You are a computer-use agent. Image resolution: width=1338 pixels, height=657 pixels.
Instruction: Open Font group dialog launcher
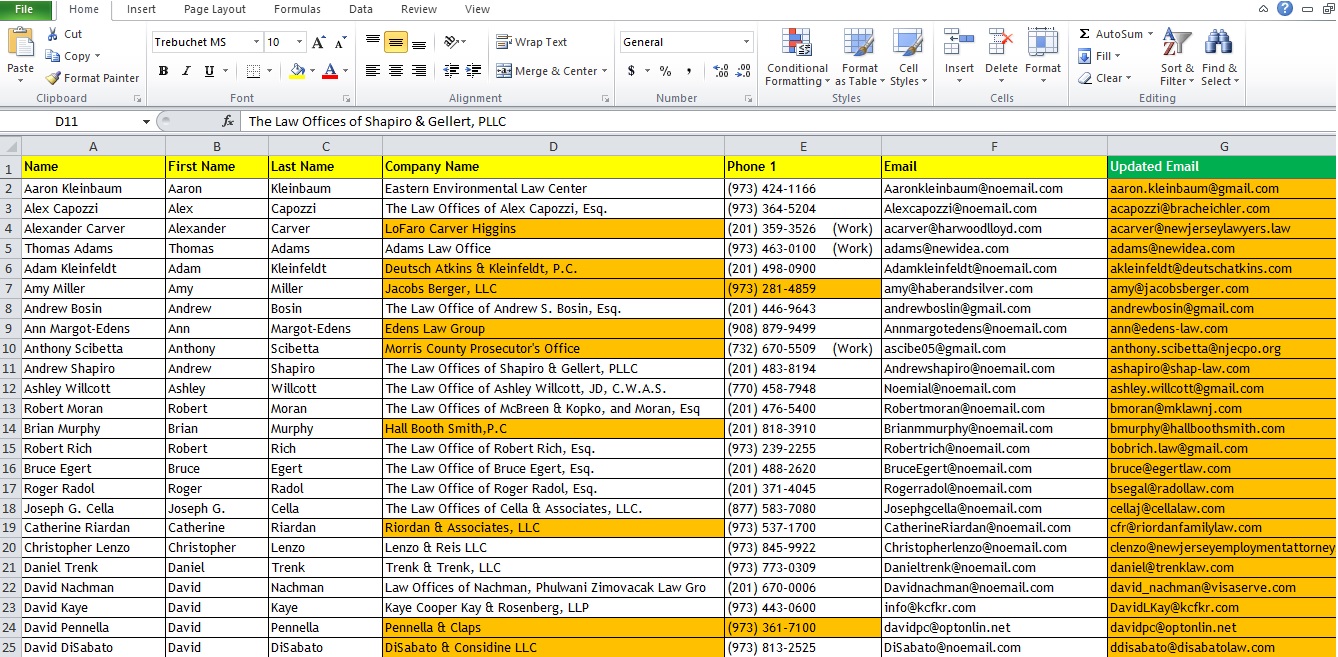[346, 99]
